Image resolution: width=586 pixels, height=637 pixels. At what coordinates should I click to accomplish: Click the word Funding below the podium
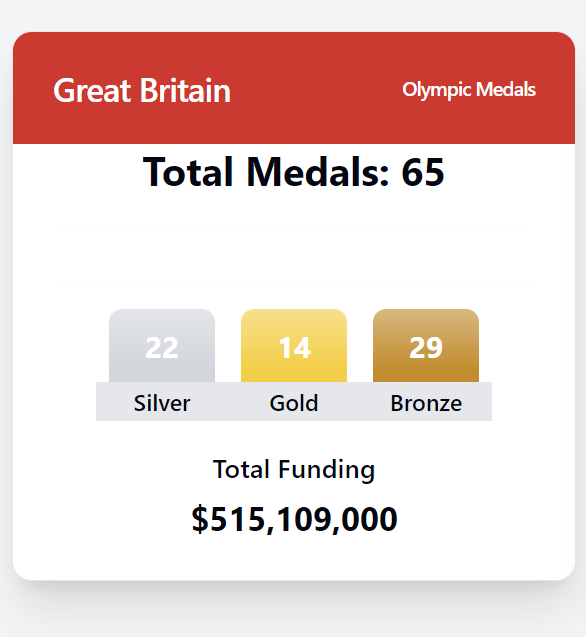(x=326, y=470)
